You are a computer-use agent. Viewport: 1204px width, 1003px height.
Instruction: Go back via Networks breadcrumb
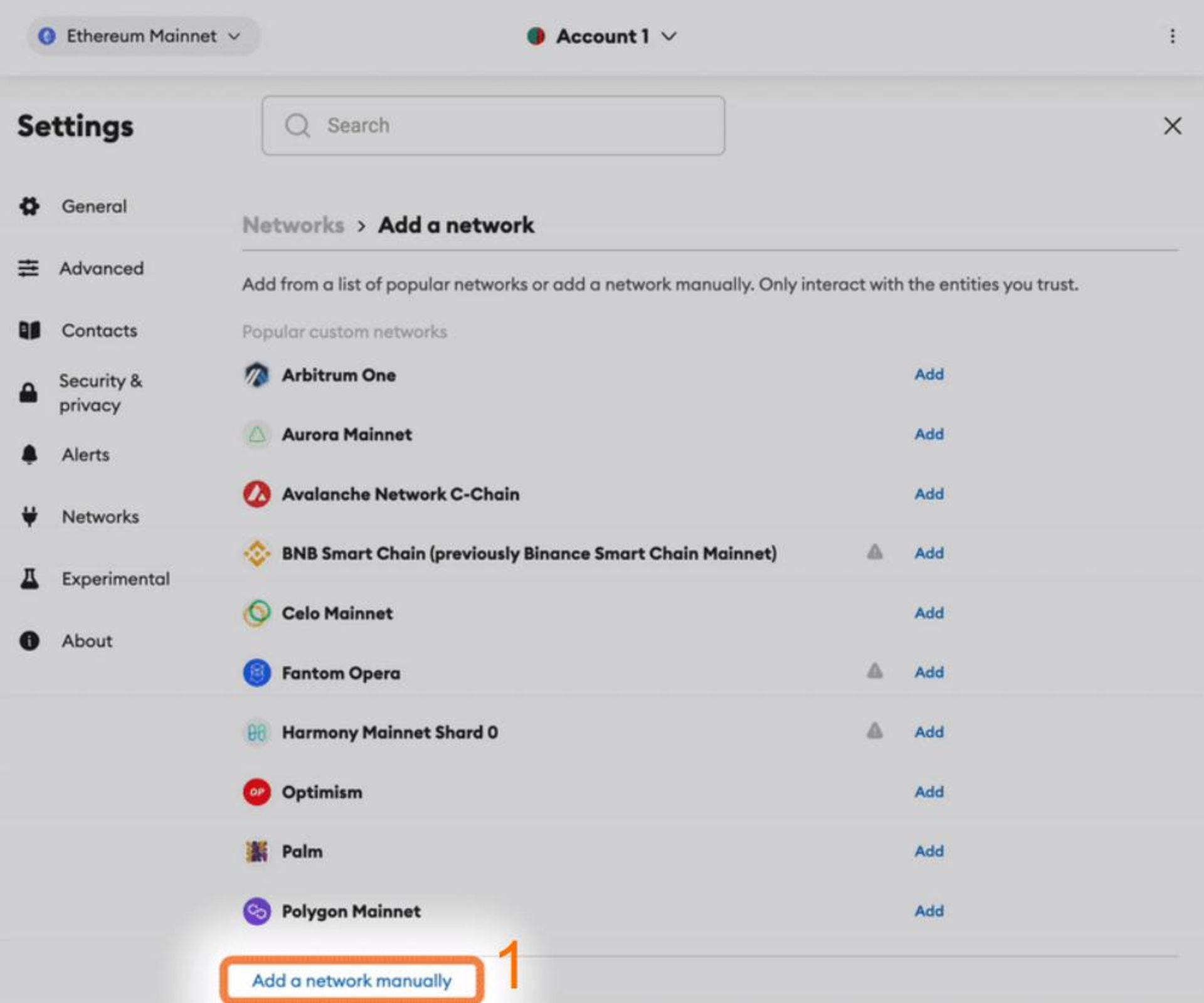(293, 225)
